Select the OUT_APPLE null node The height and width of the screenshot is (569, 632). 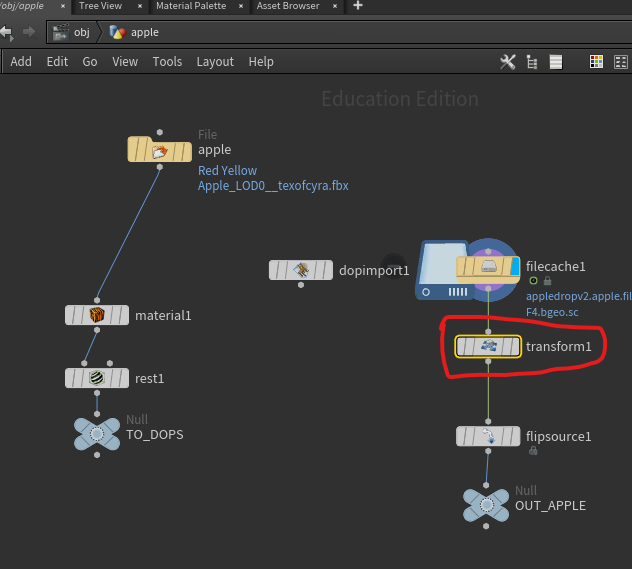point(486,505)
